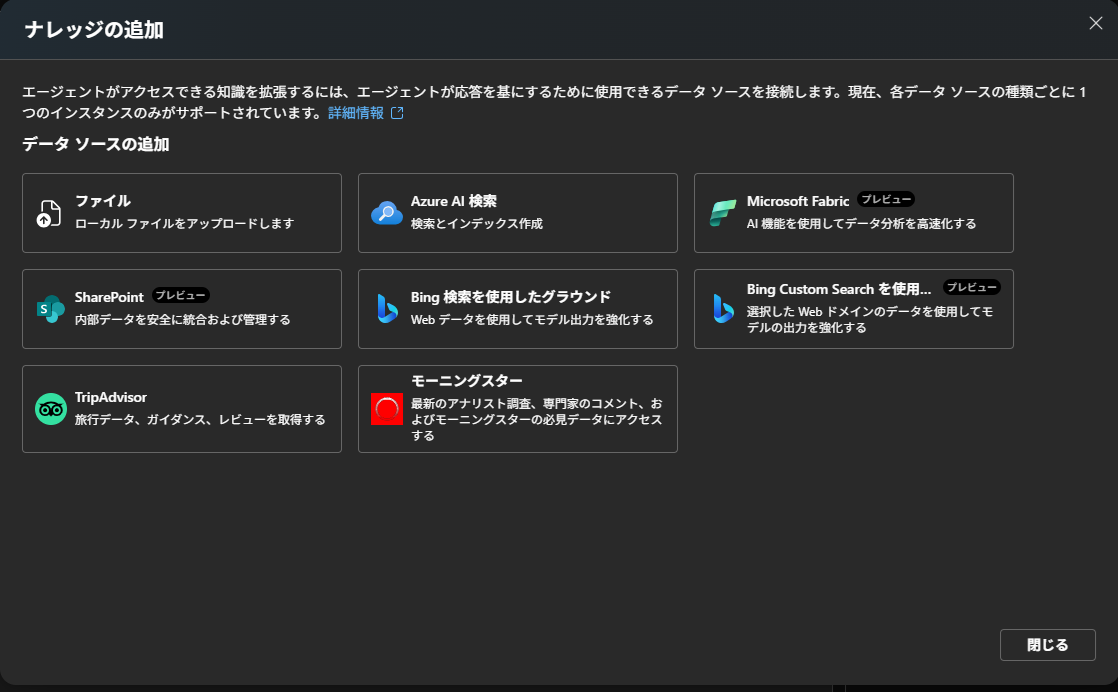
Task: Close the dialog with the X button
Action: tap(1096, 24)
